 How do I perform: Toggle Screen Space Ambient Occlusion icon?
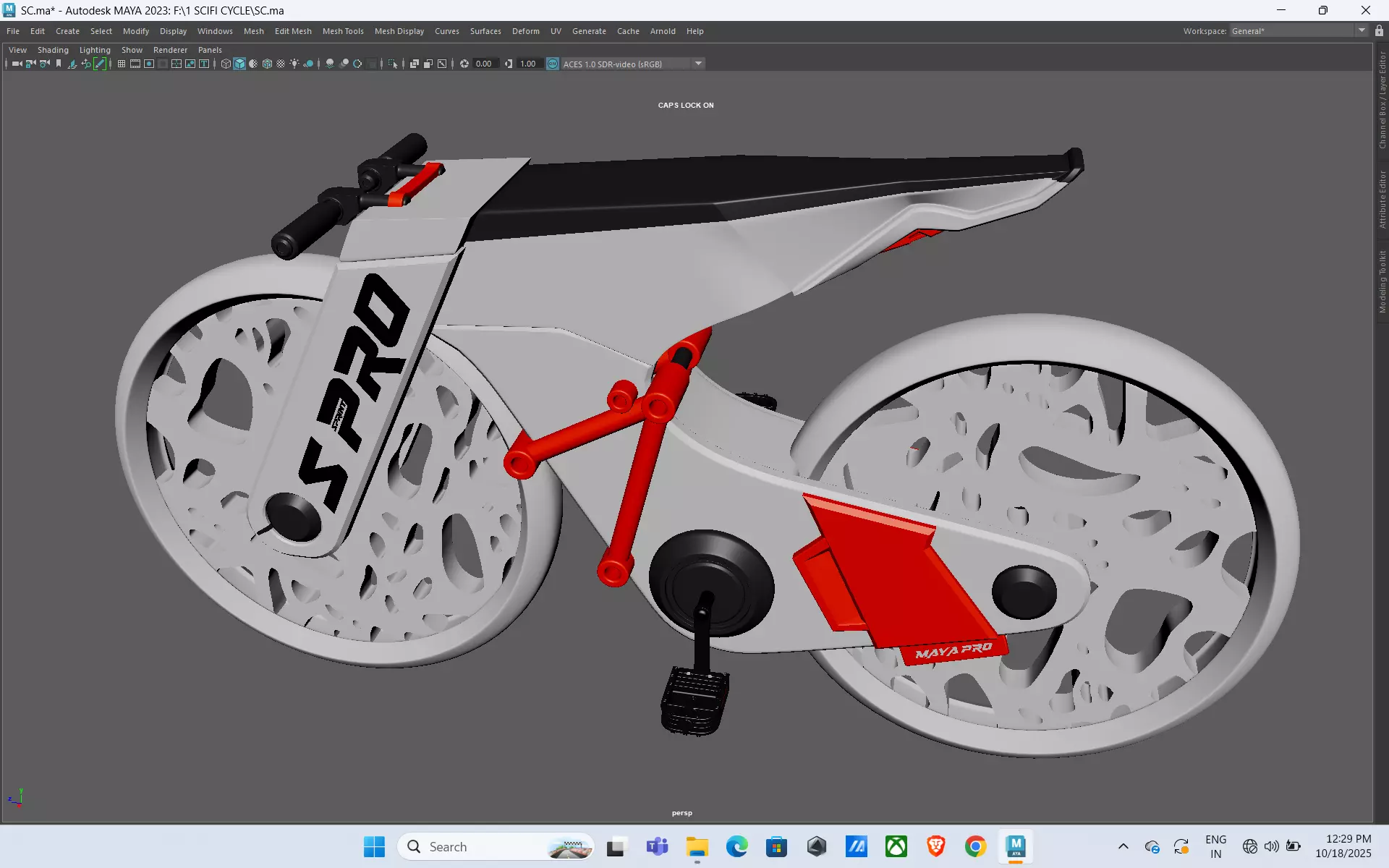[330, 64]
